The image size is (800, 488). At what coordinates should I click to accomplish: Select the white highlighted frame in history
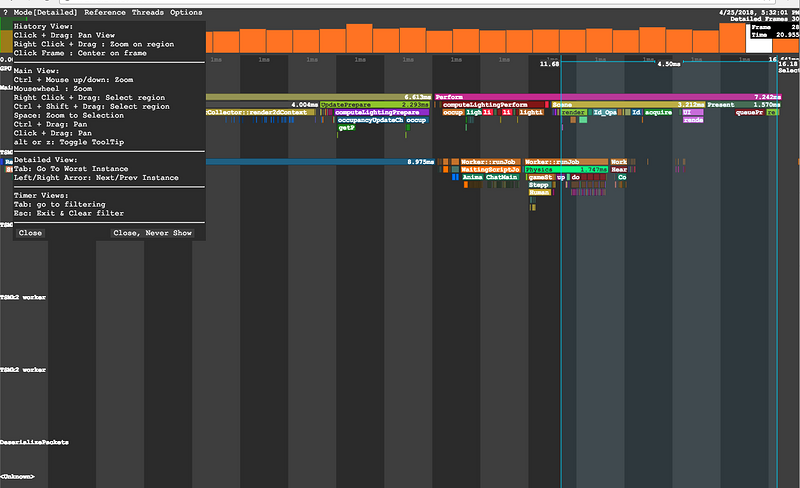(759, 38)
